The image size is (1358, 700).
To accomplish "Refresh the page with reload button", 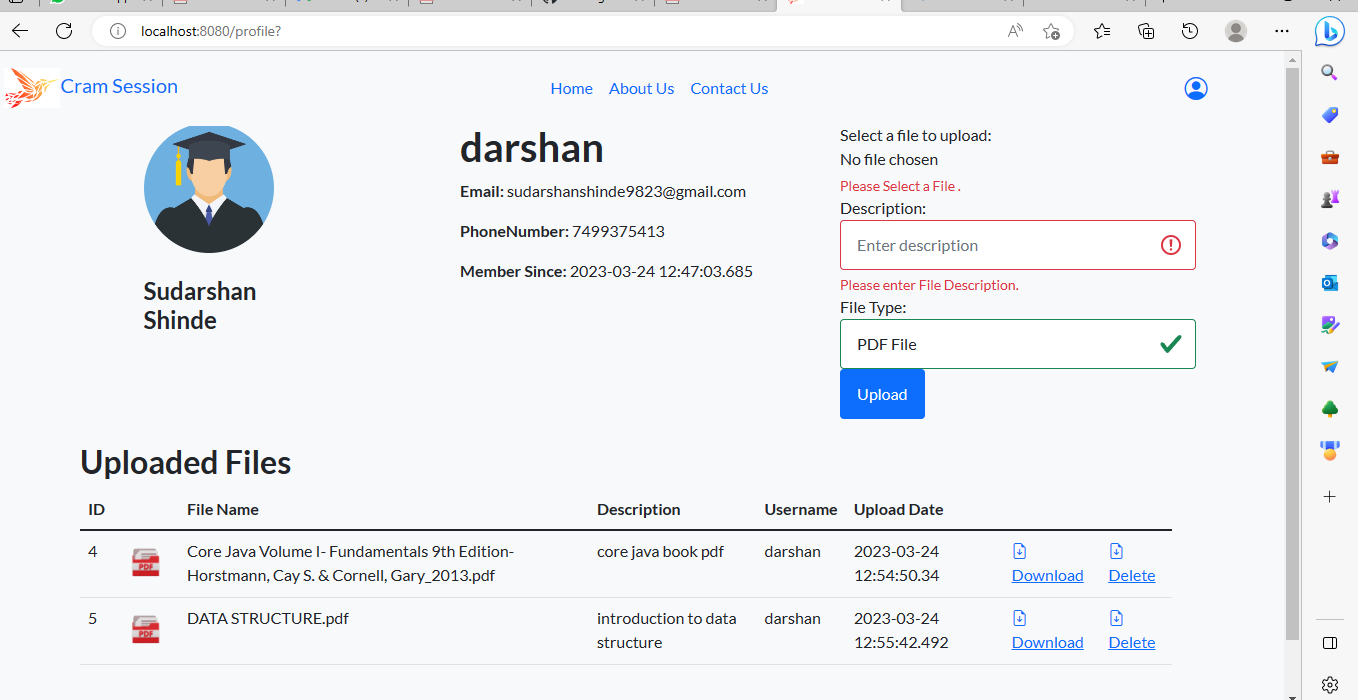I will 64,31.
